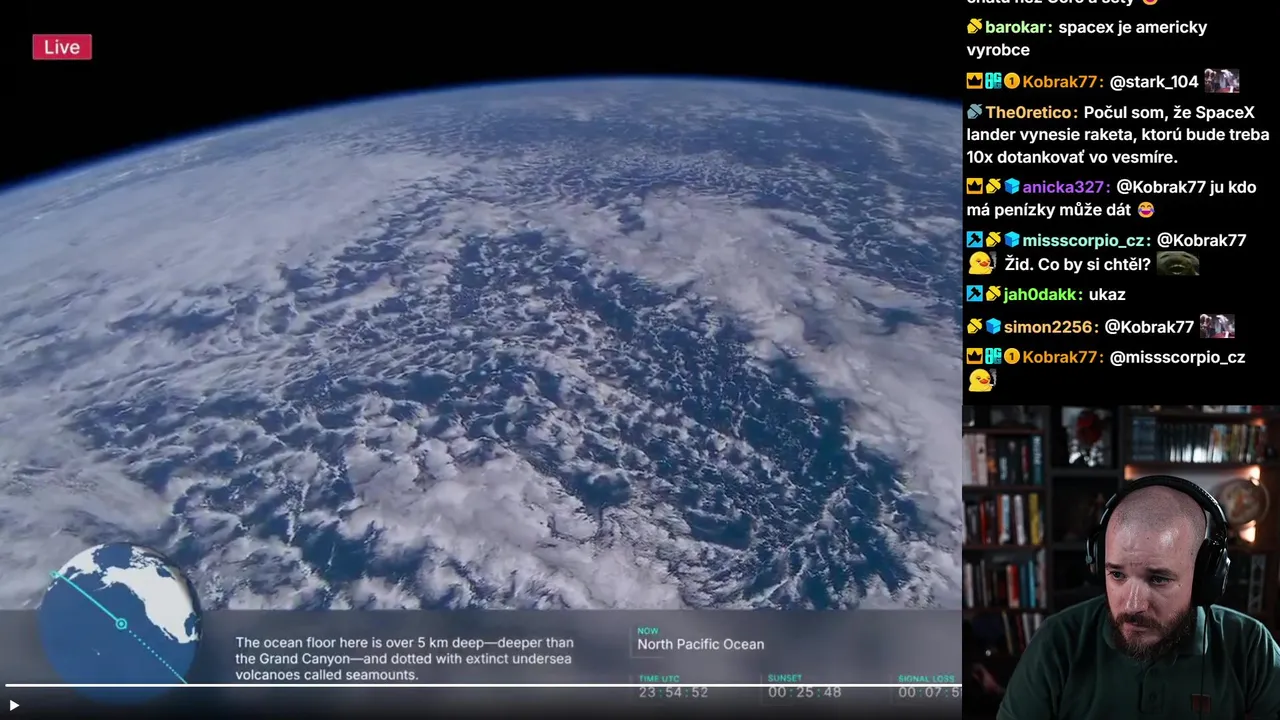This screenshot has height=720, width=1280.
Task: Click duck emote under Kobrak77's last message
Action: click(982, 381)
